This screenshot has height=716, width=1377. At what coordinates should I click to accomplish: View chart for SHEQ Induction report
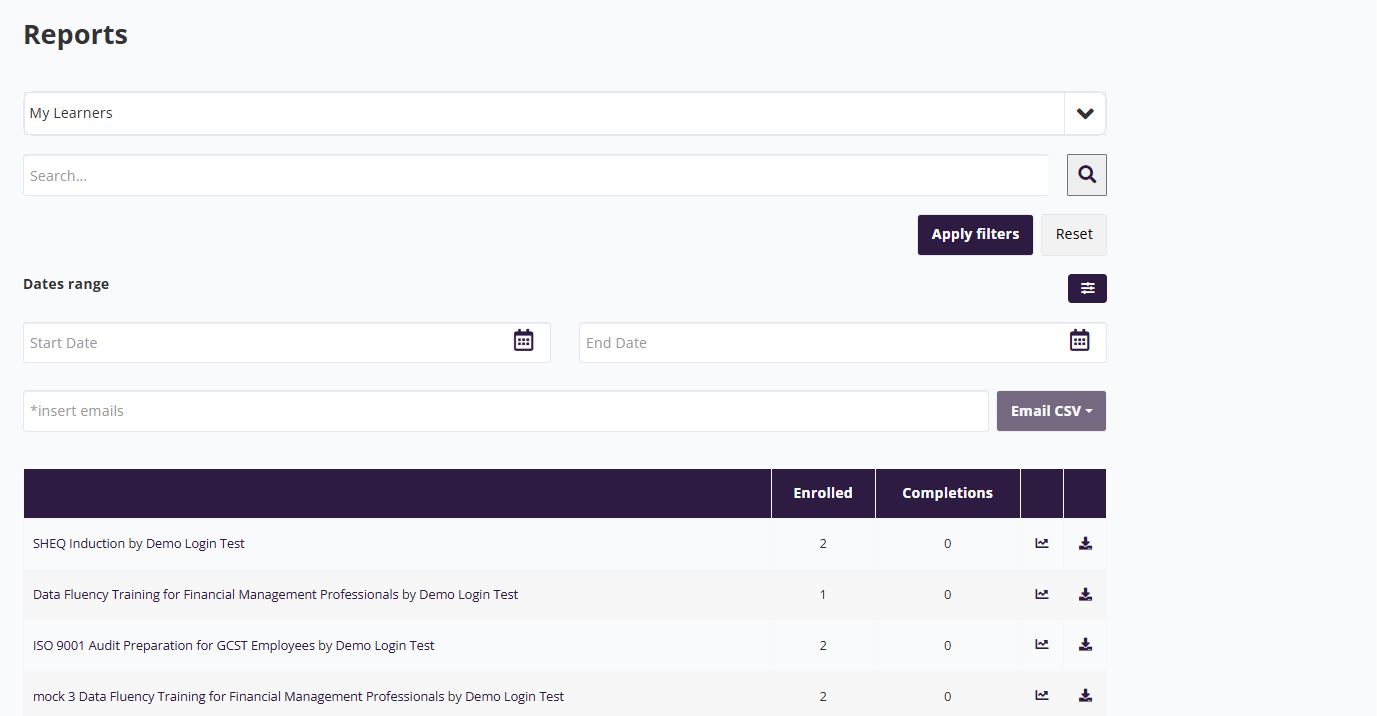tap(1042, 543)
